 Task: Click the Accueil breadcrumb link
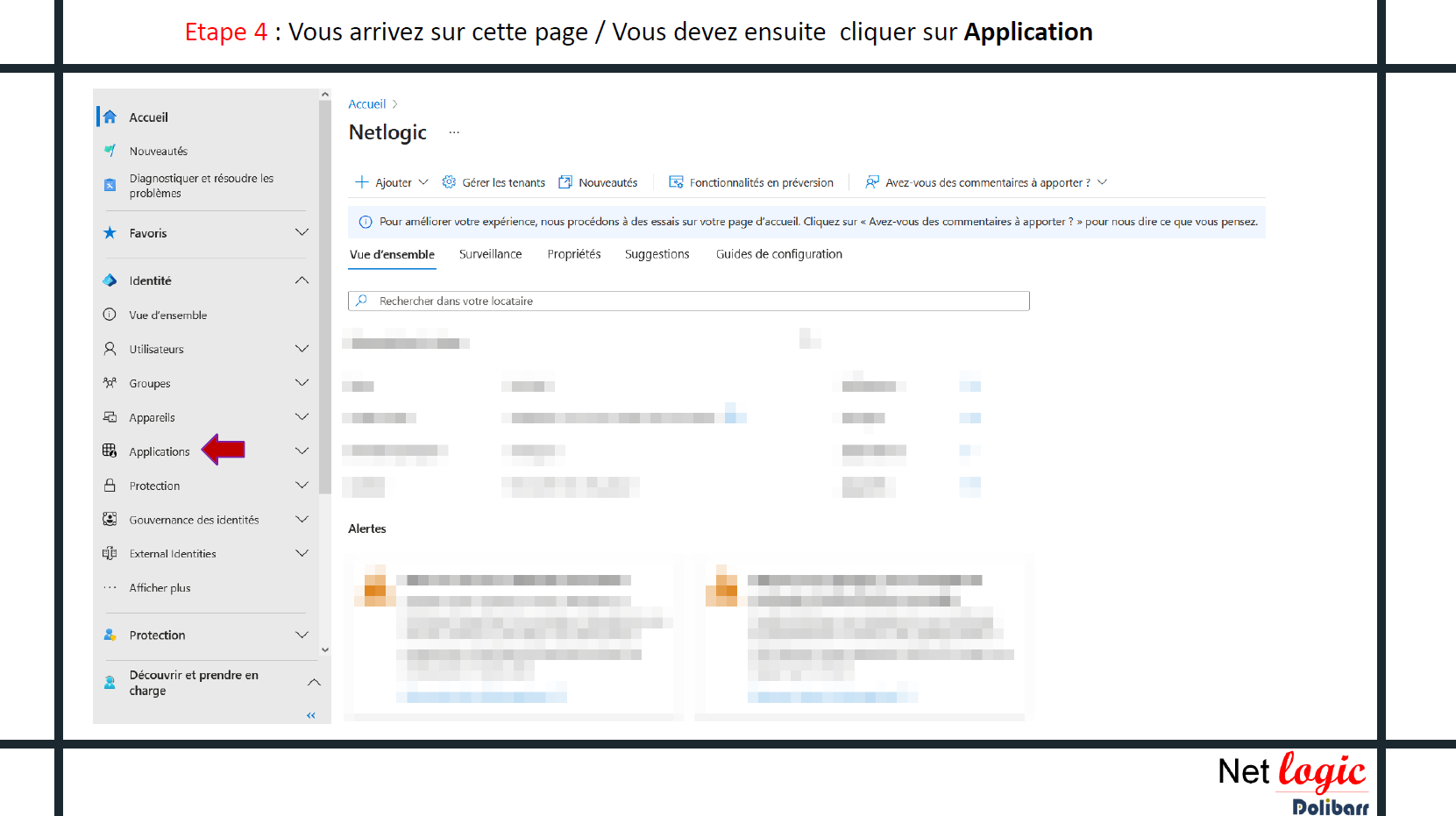[366, 104]
